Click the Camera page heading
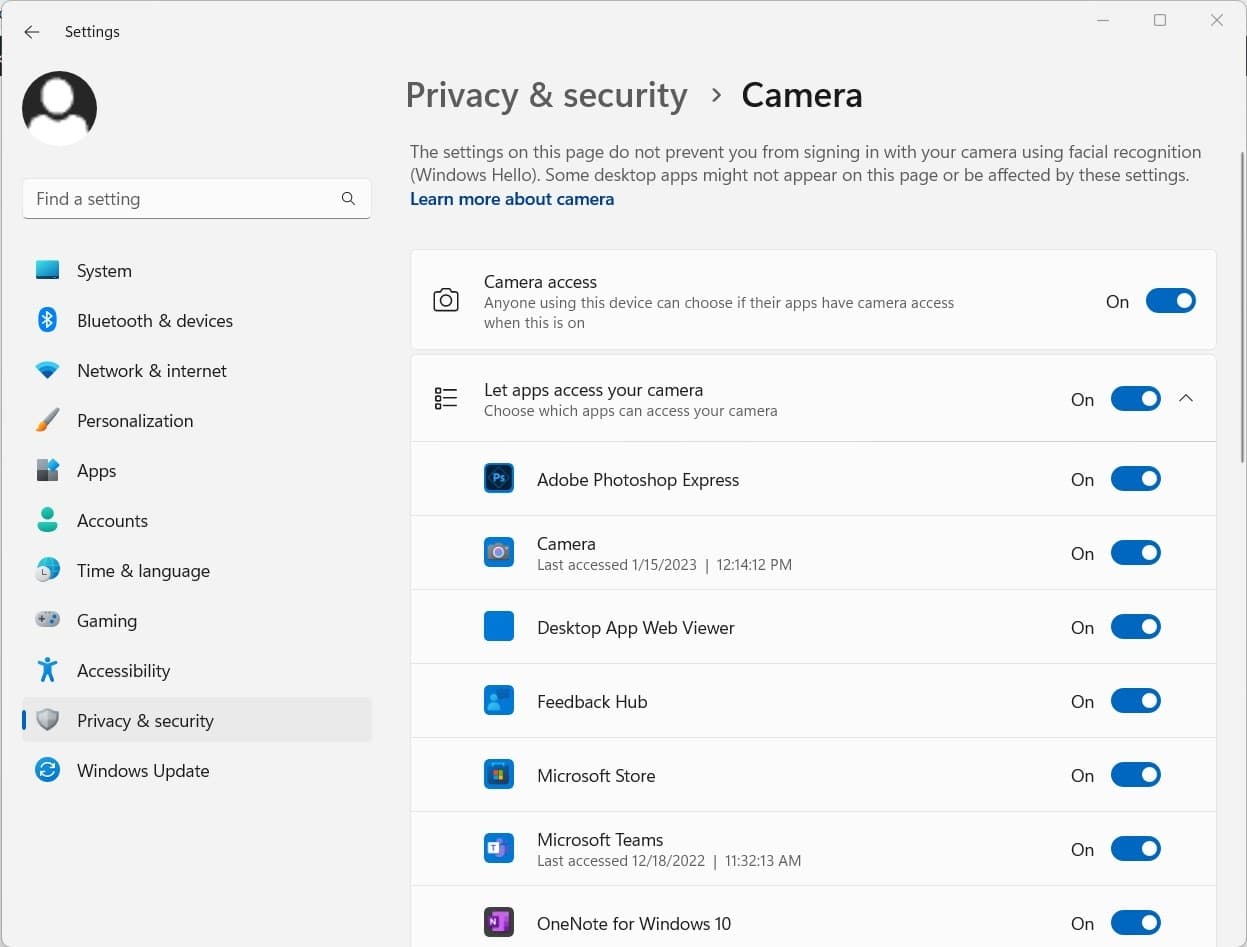Viewport: 1247px width, 947px height. pos(802,95)
